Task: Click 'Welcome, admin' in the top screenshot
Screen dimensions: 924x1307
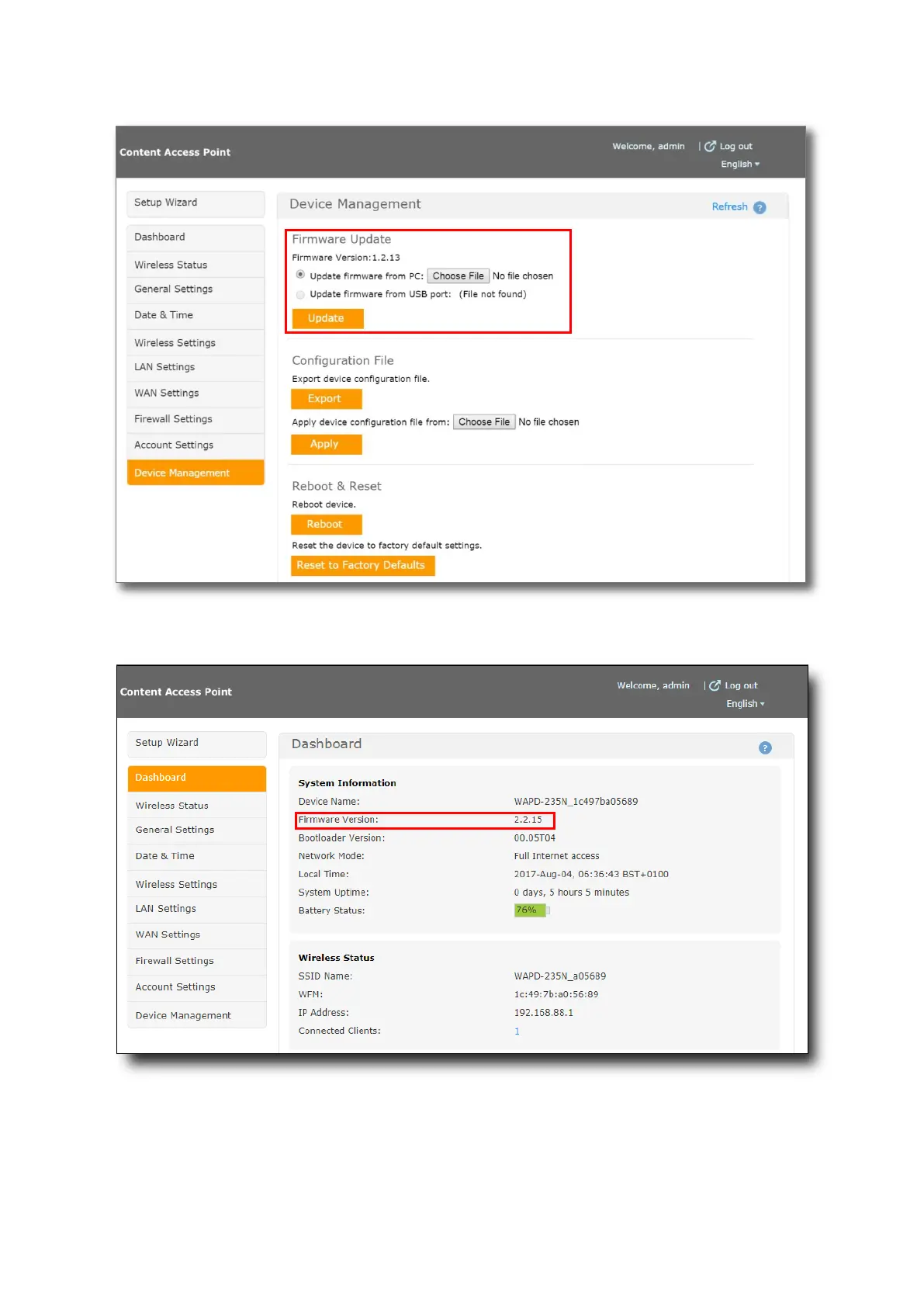Action: click(649, 146)
